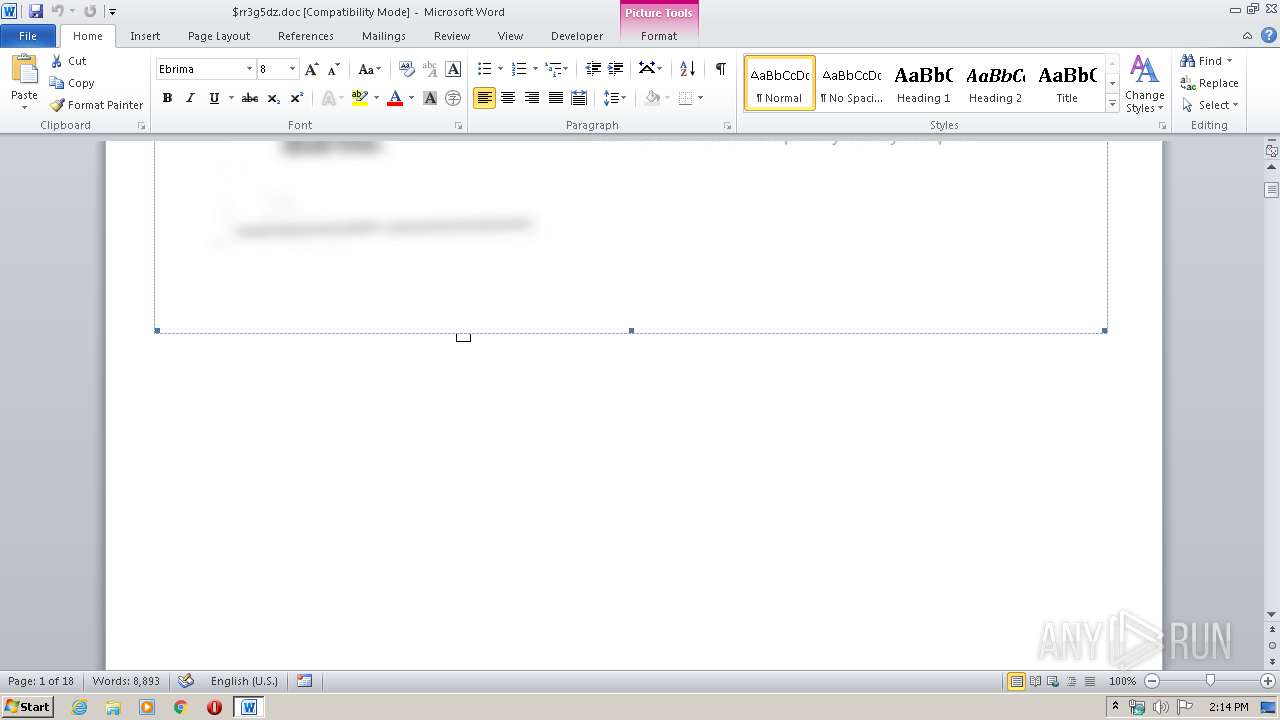1280x720 pixels.
Task: Click Increase Indent icon
Action: click(616, 69)
